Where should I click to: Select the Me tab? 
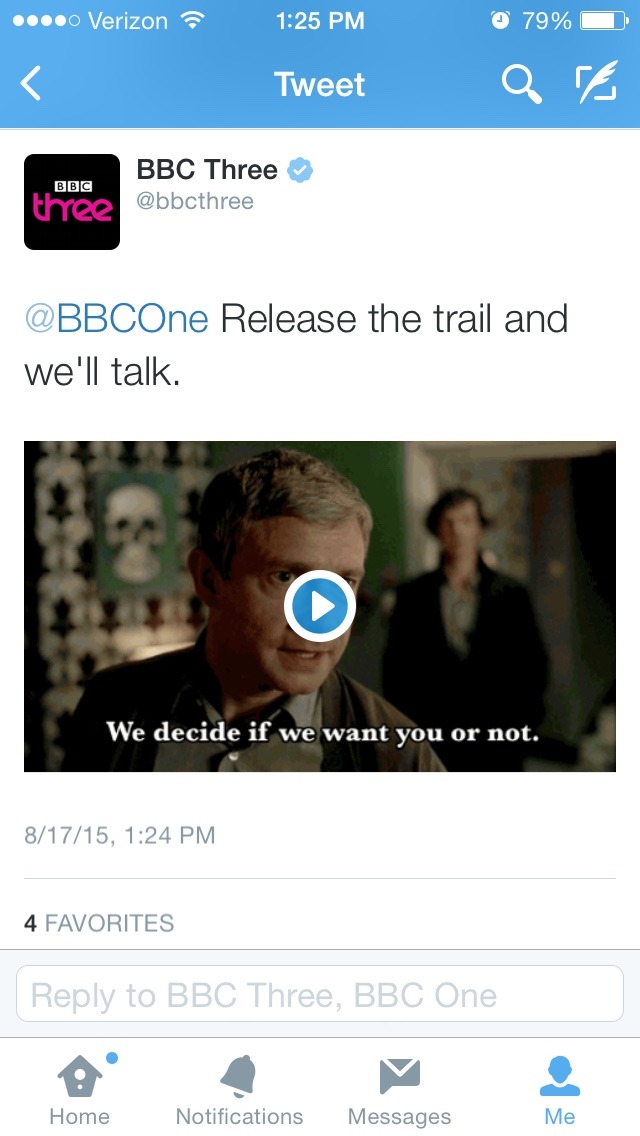pos(560,1090)
